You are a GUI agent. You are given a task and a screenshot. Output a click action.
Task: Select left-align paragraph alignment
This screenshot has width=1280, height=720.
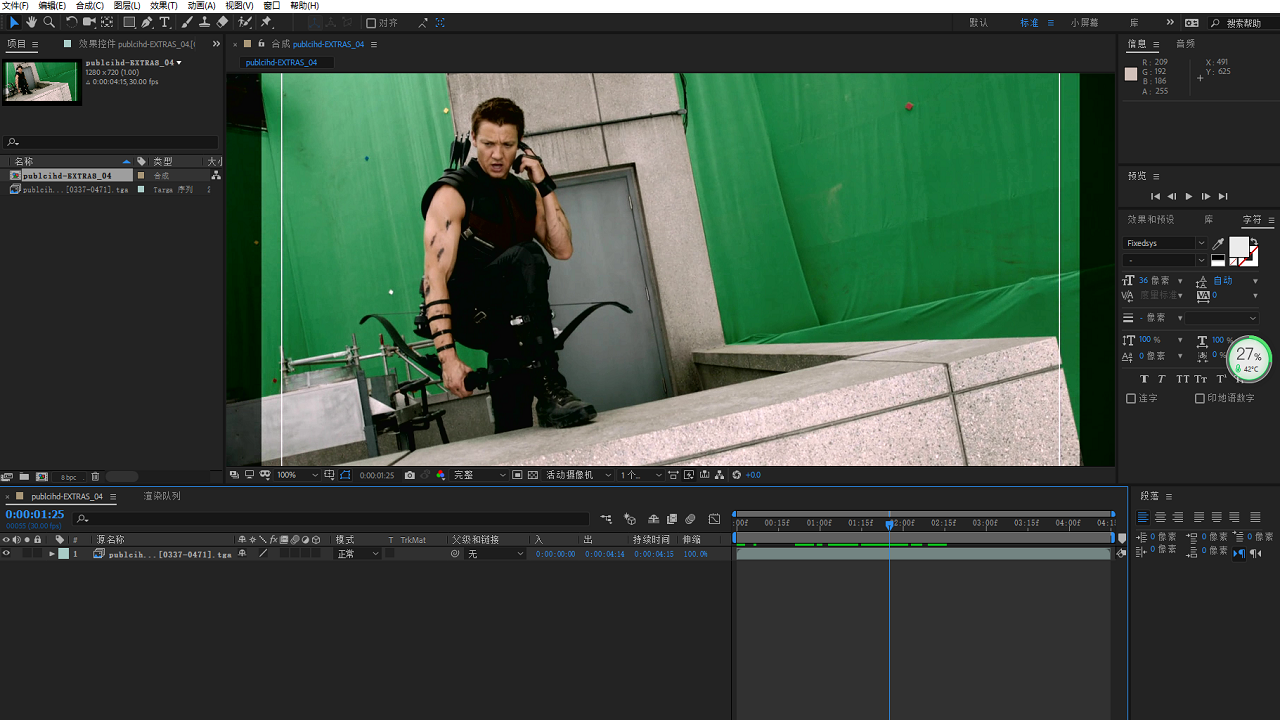pos(1142,517)
